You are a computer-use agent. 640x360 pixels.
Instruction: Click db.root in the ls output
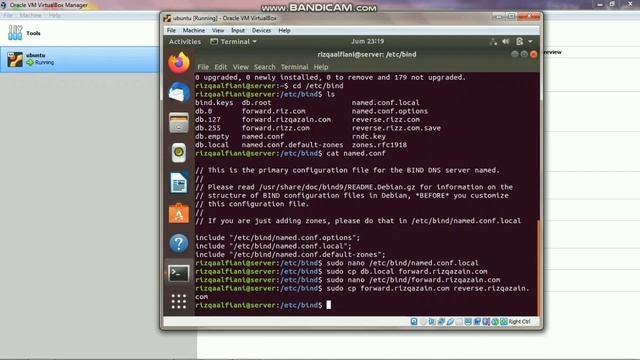(x=256, y=103)
